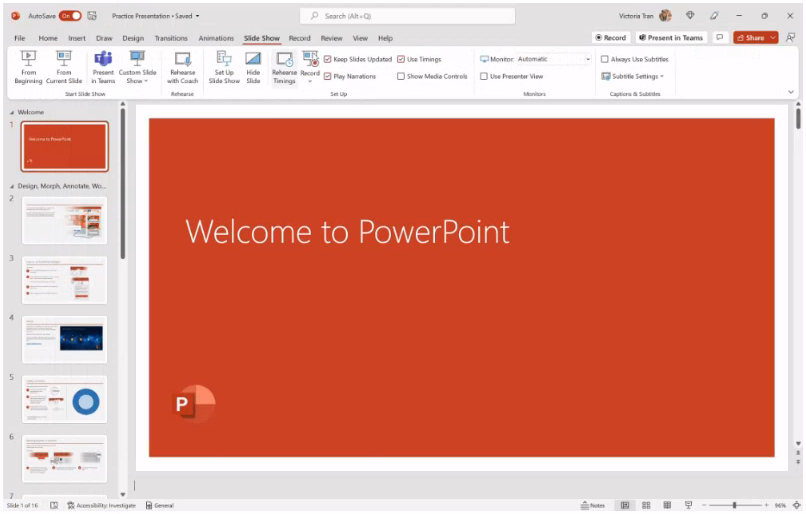Select slide 2 thumbnail
The image size is (806, 514).
pos(65,221)
